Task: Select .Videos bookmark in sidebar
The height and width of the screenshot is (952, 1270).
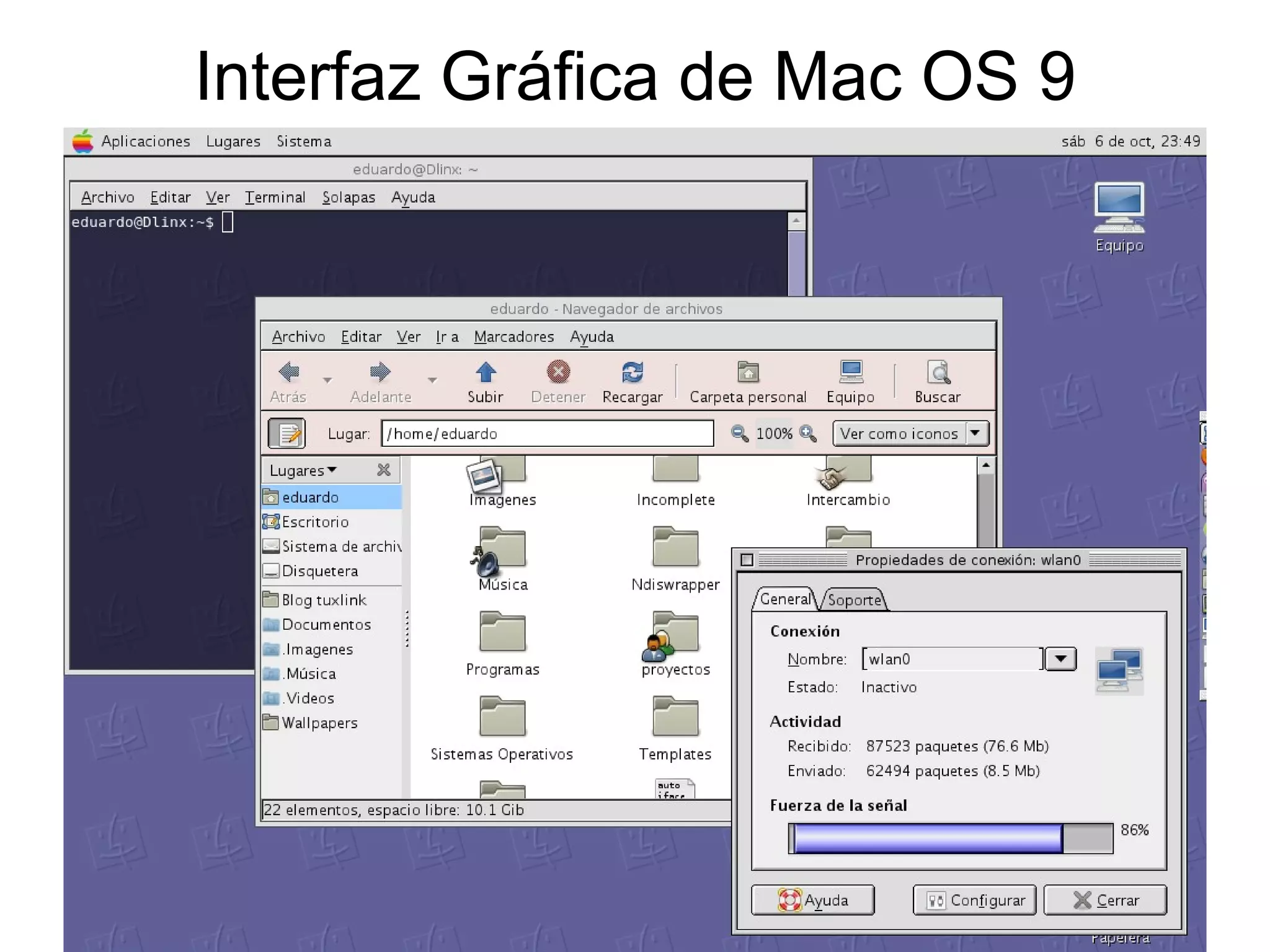Action: click(x=332, y=698)
